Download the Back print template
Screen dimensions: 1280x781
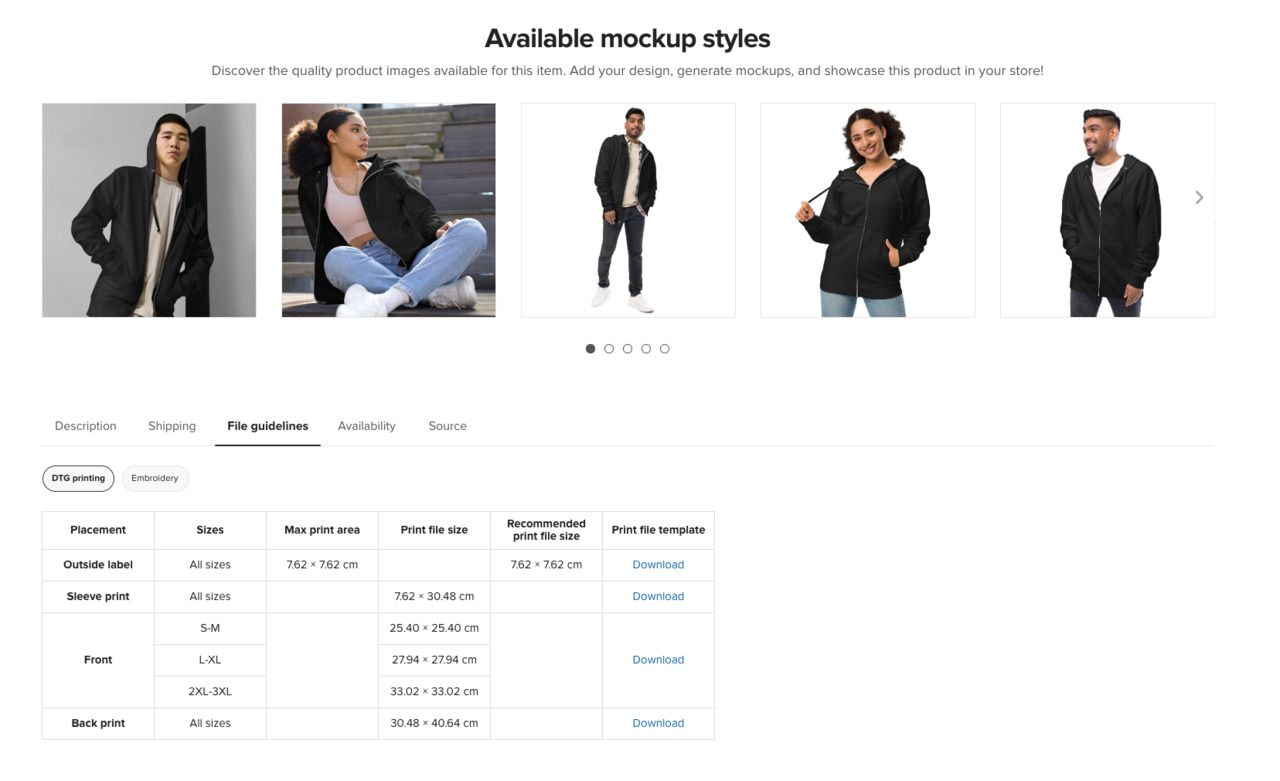coord(657,723)
